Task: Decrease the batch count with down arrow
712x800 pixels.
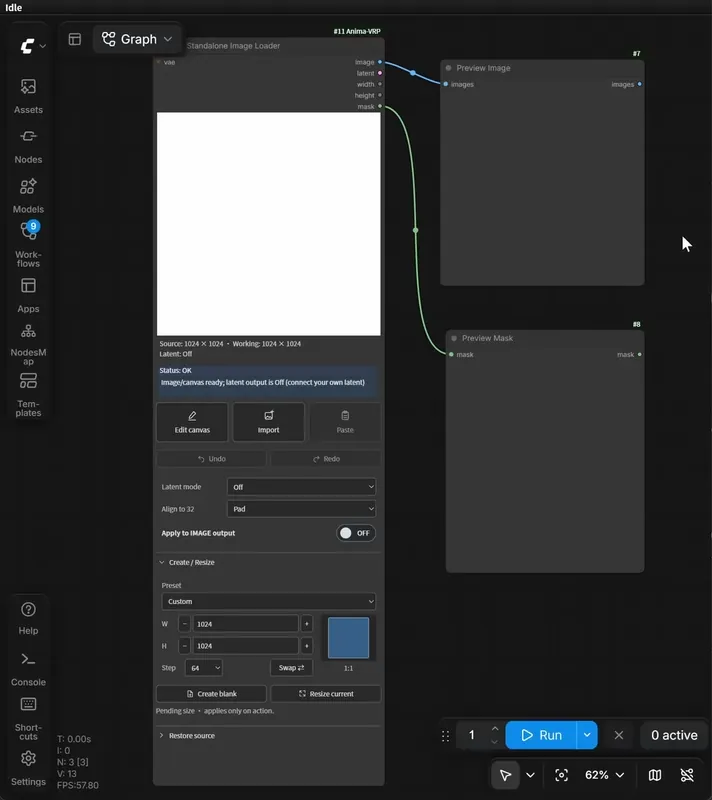Action: (x=494, y=742)
